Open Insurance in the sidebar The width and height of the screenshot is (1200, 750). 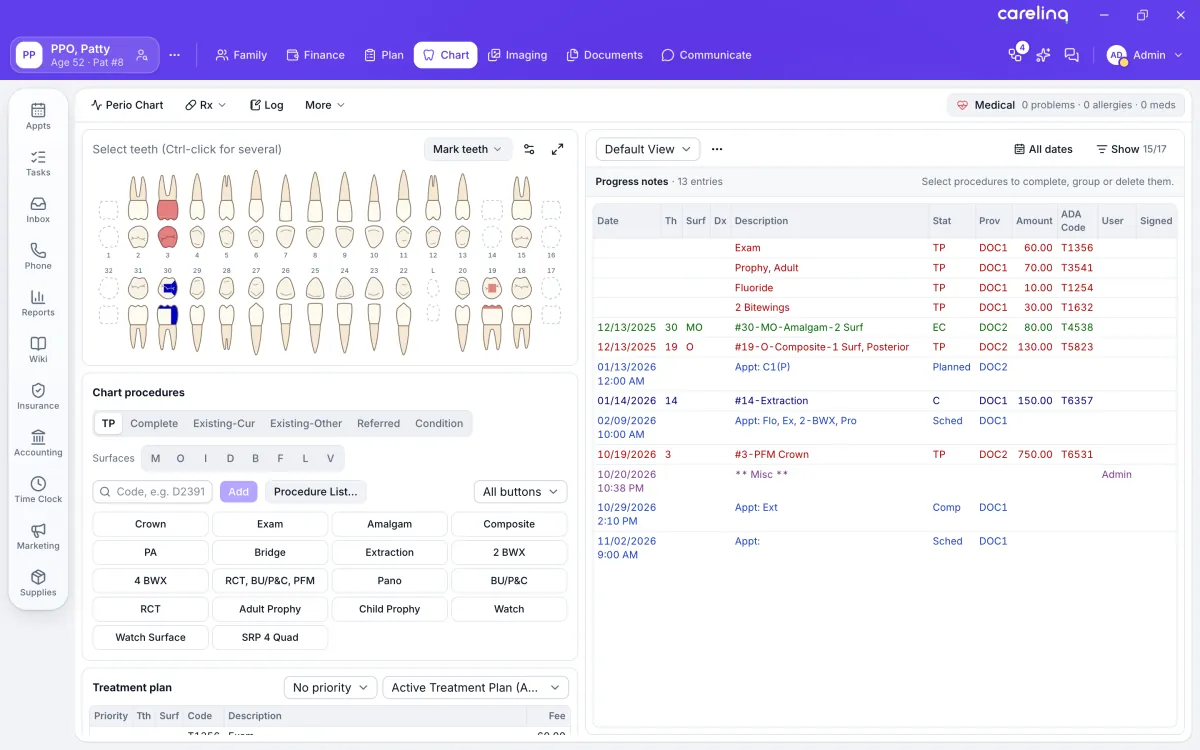coord(38,396)
